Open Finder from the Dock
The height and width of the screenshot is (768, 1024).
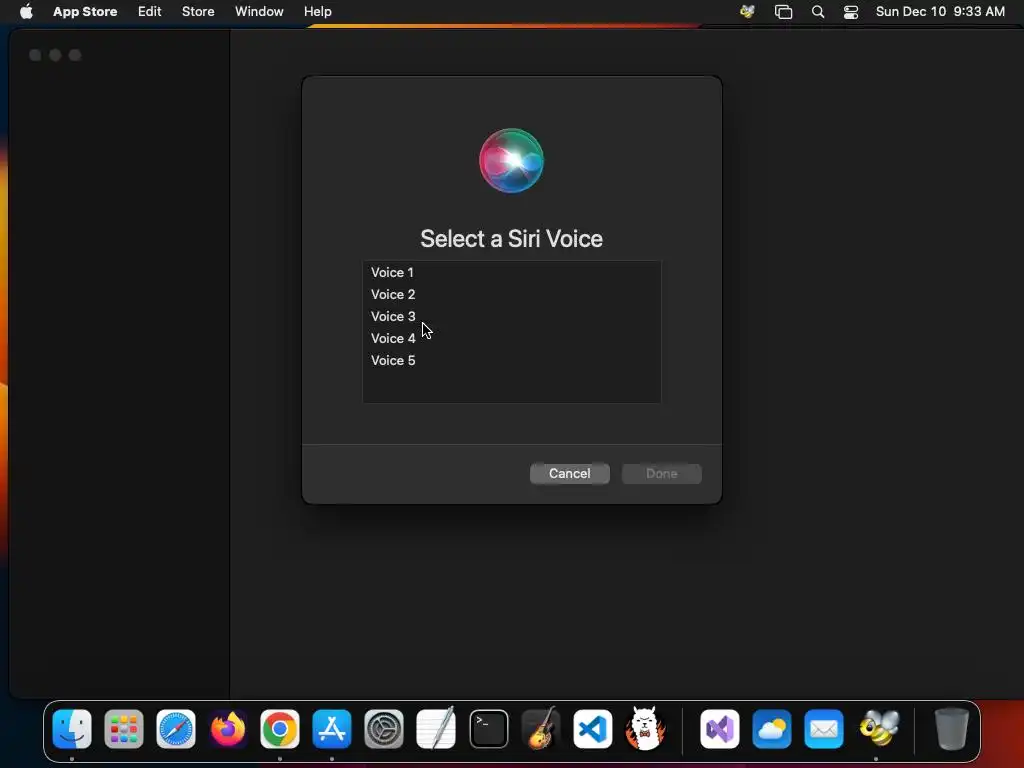[72, 729]
